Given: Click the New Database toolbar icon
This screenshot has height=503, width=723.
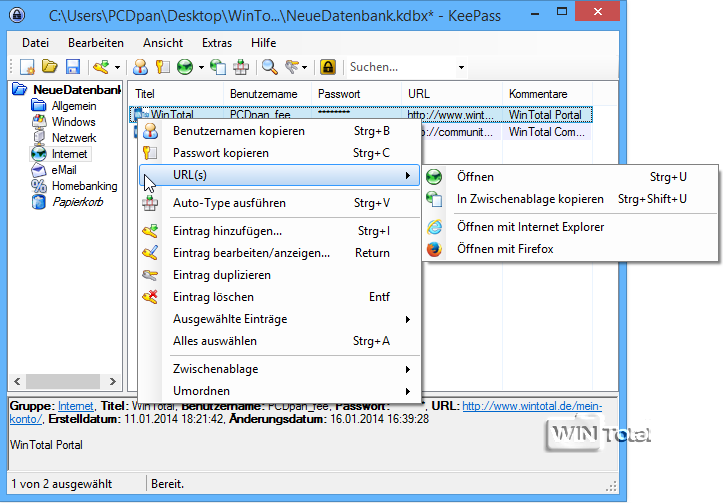Looking at the screenshot, I should click(x=28, y=67).
